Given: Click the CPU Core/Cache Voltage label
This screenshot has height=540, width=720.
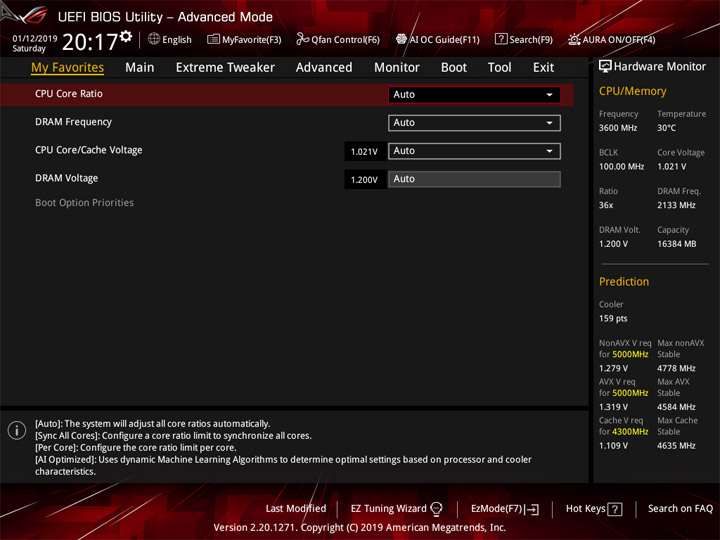Looking at the screenshot, I should (x=89, y=150).
